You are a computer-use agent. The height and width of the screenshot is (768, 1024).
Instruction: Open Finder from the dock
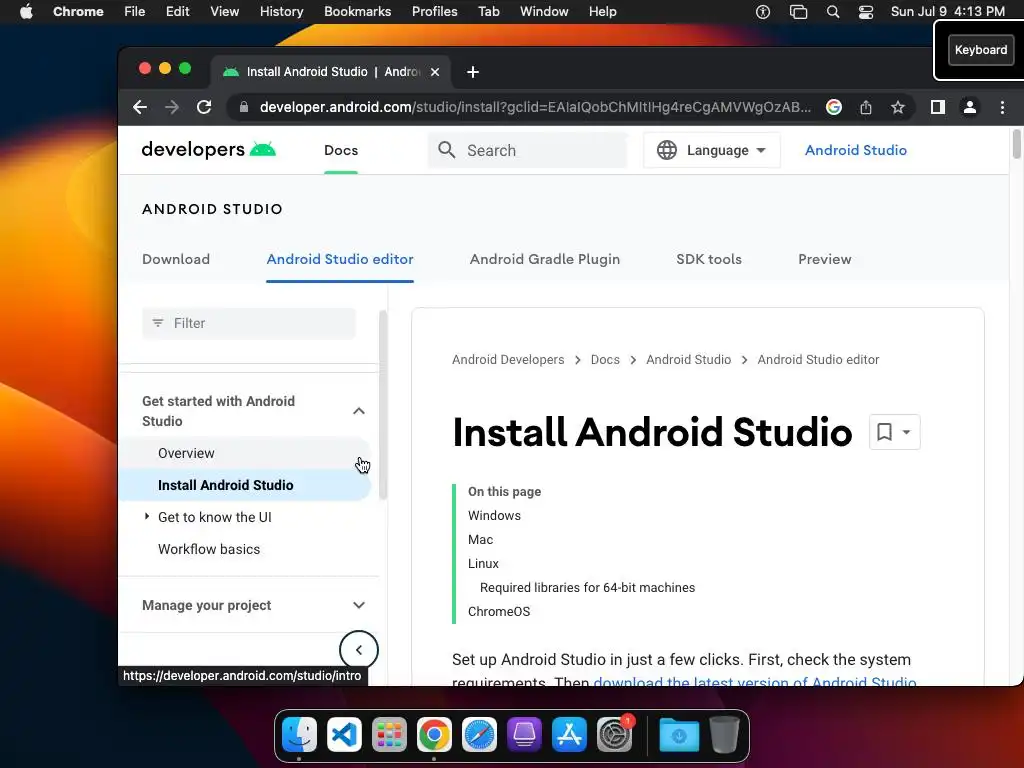click(299, 735)
